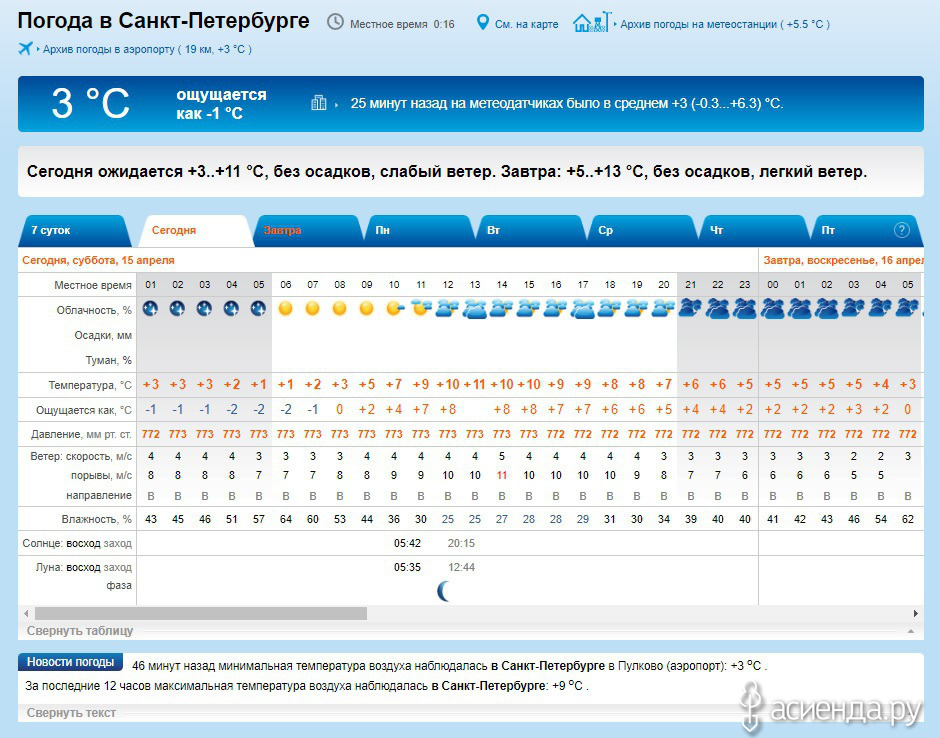Click the scrollbar right arrow

pos(915,613)
